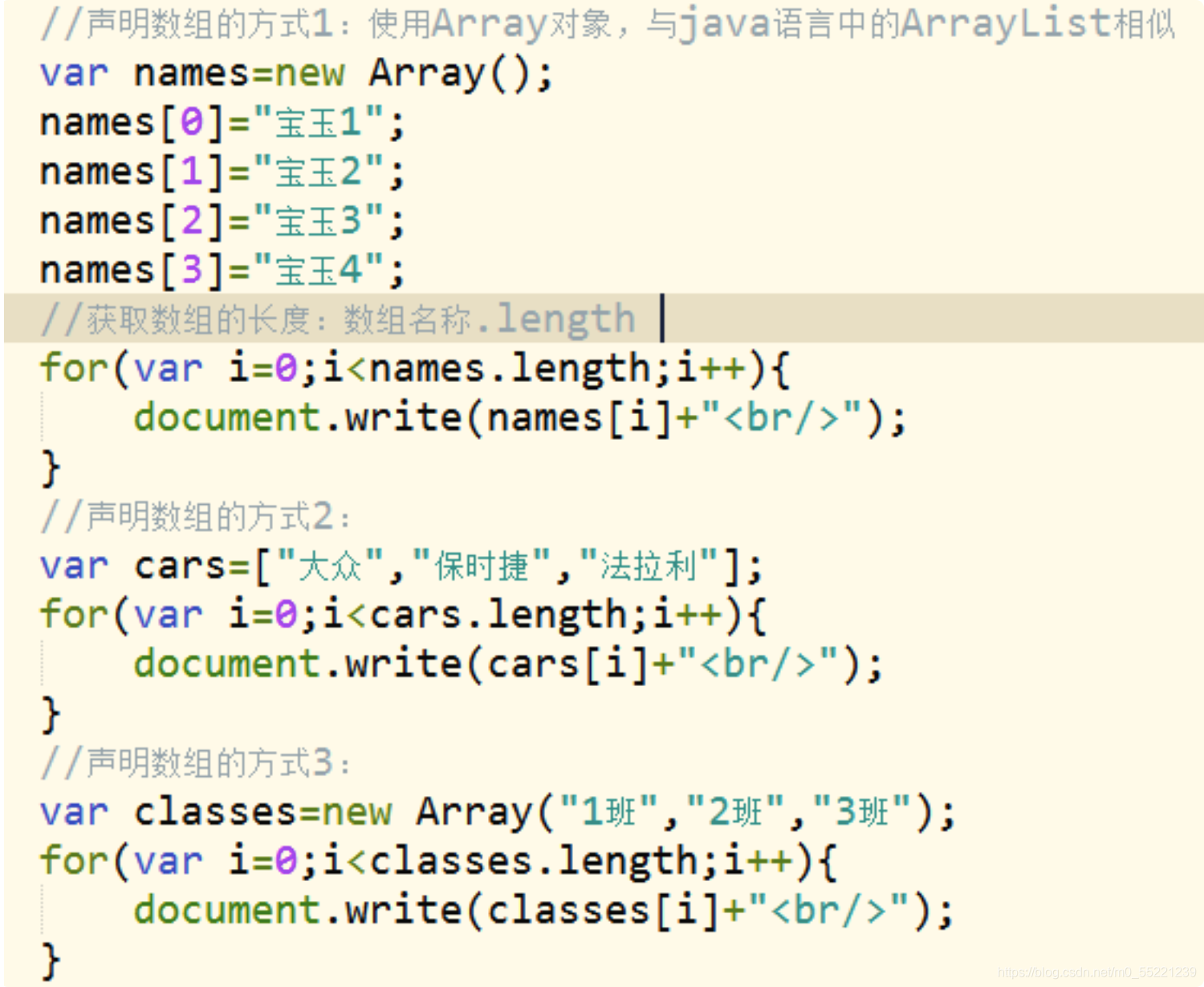Click document.write(classes[i]+"<br/>") line
Viewport: 1204px width, 987px height.
(543, 912)
